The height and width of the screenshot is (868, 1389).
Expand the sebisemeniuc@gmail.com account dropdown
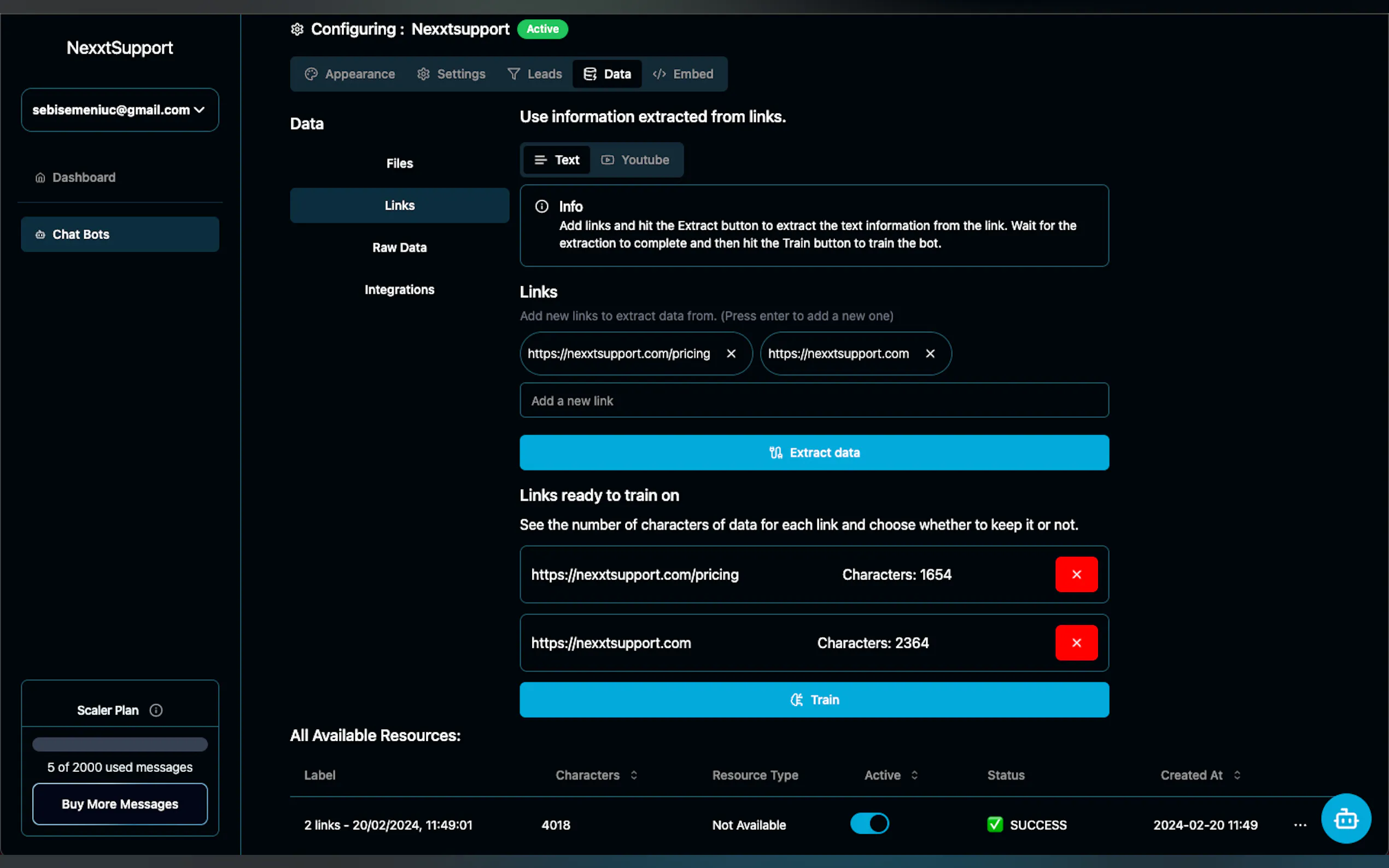coord(119,110)
